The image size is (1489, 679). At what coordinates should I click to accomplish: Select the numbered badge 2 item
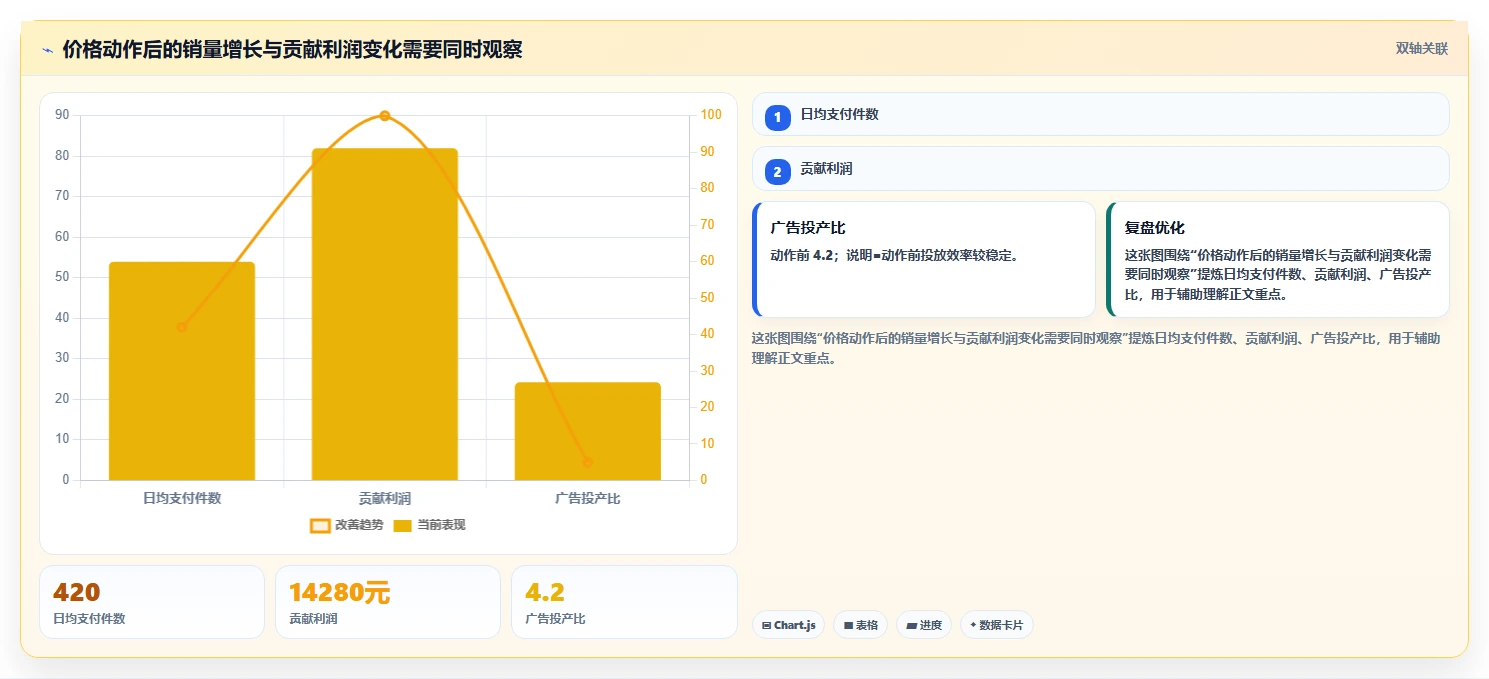coord(777,172)
